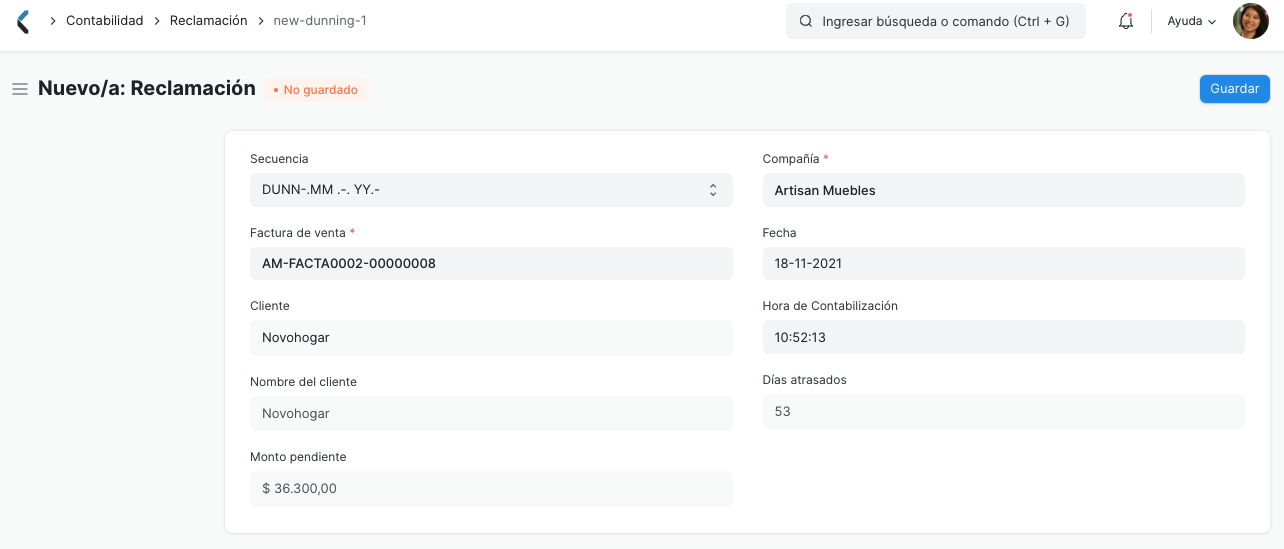Edit the Compañía field
The width and height of the screenshot is (1284, 549).
pos(1003,190)
